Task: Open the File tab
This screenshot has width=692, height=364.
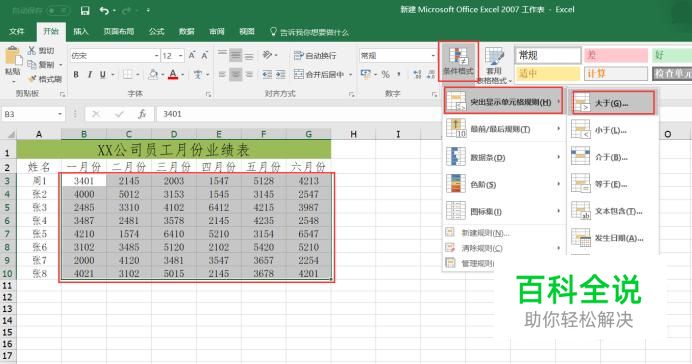Action: 16,32
